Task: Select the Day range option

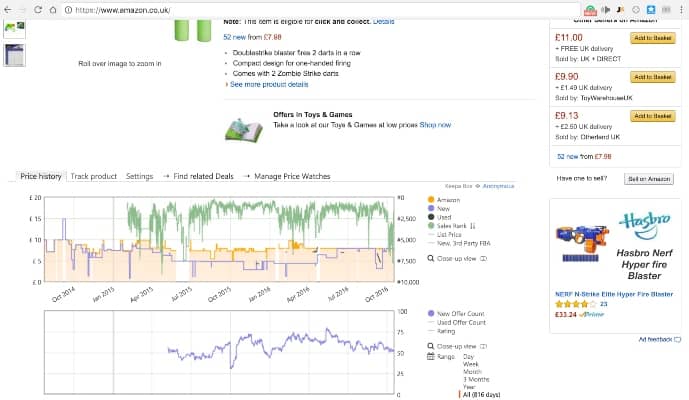Action: [x=468, y=356]
